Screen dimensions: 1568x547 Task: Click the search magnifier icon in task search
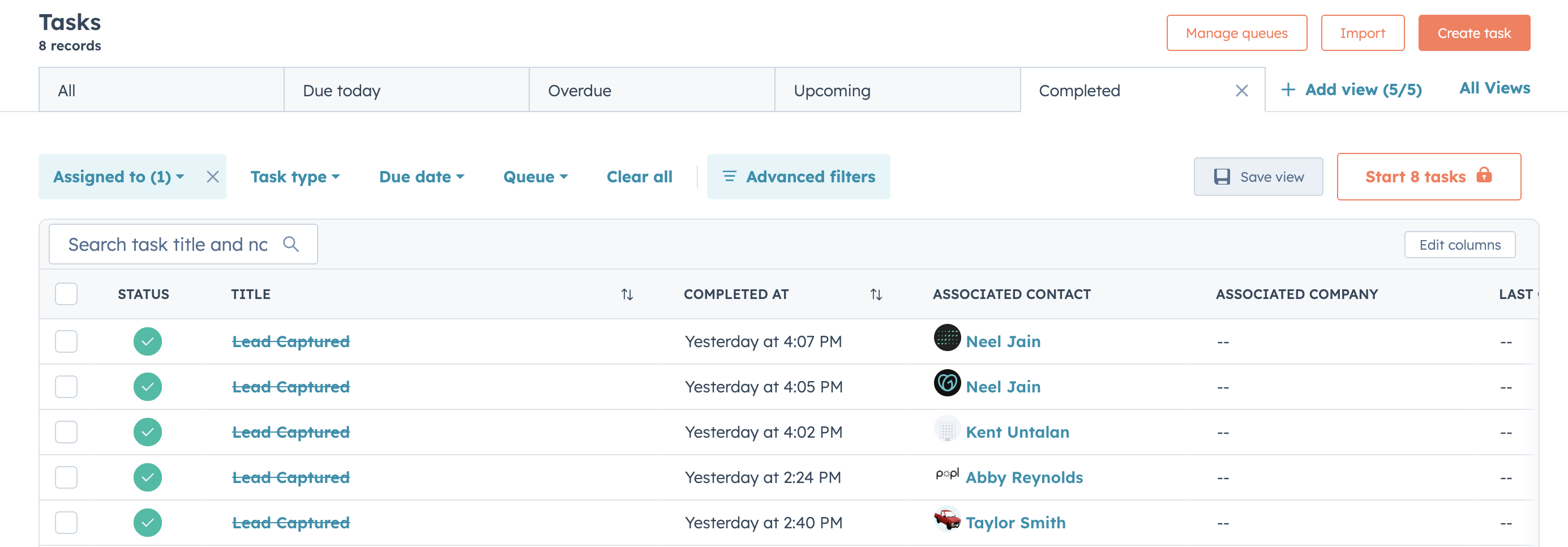(291, 244)
